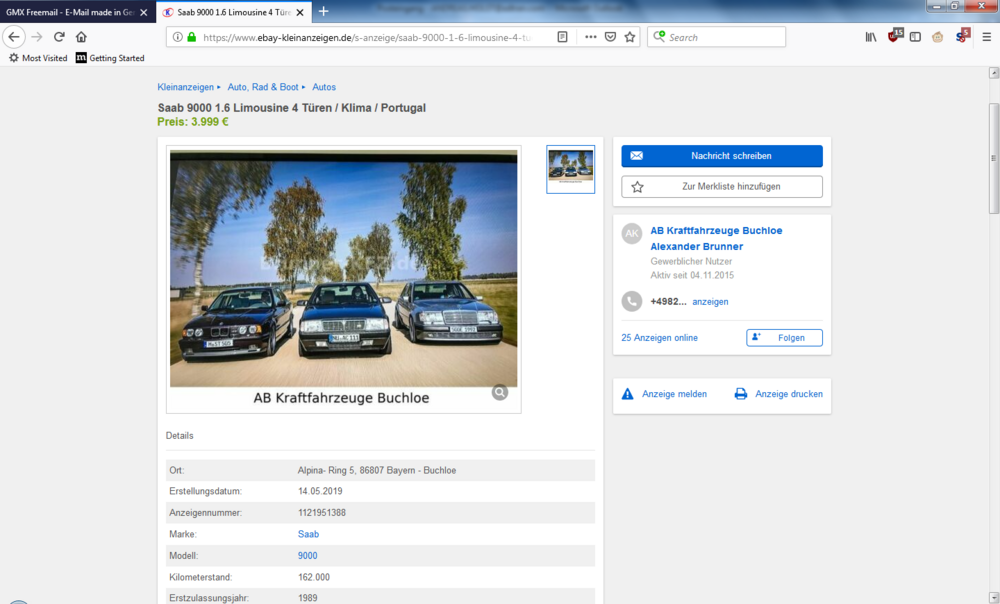Image resolution: width=1000 pixels, height=604 pixels.
Task: Click the price text Preis: 3.999 €
Action: [x=193, y=122]
